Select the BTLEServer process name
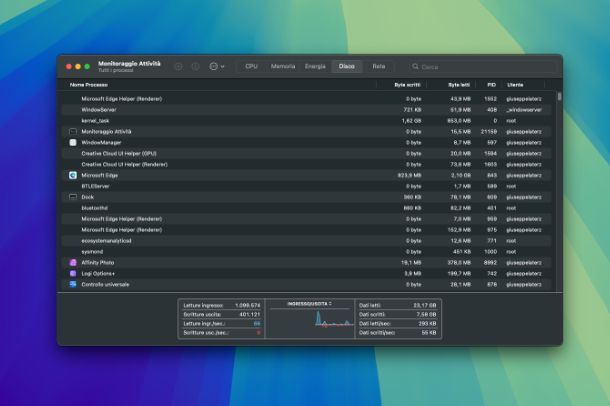The width and height of the screenshot is (610, 406). 95,186
